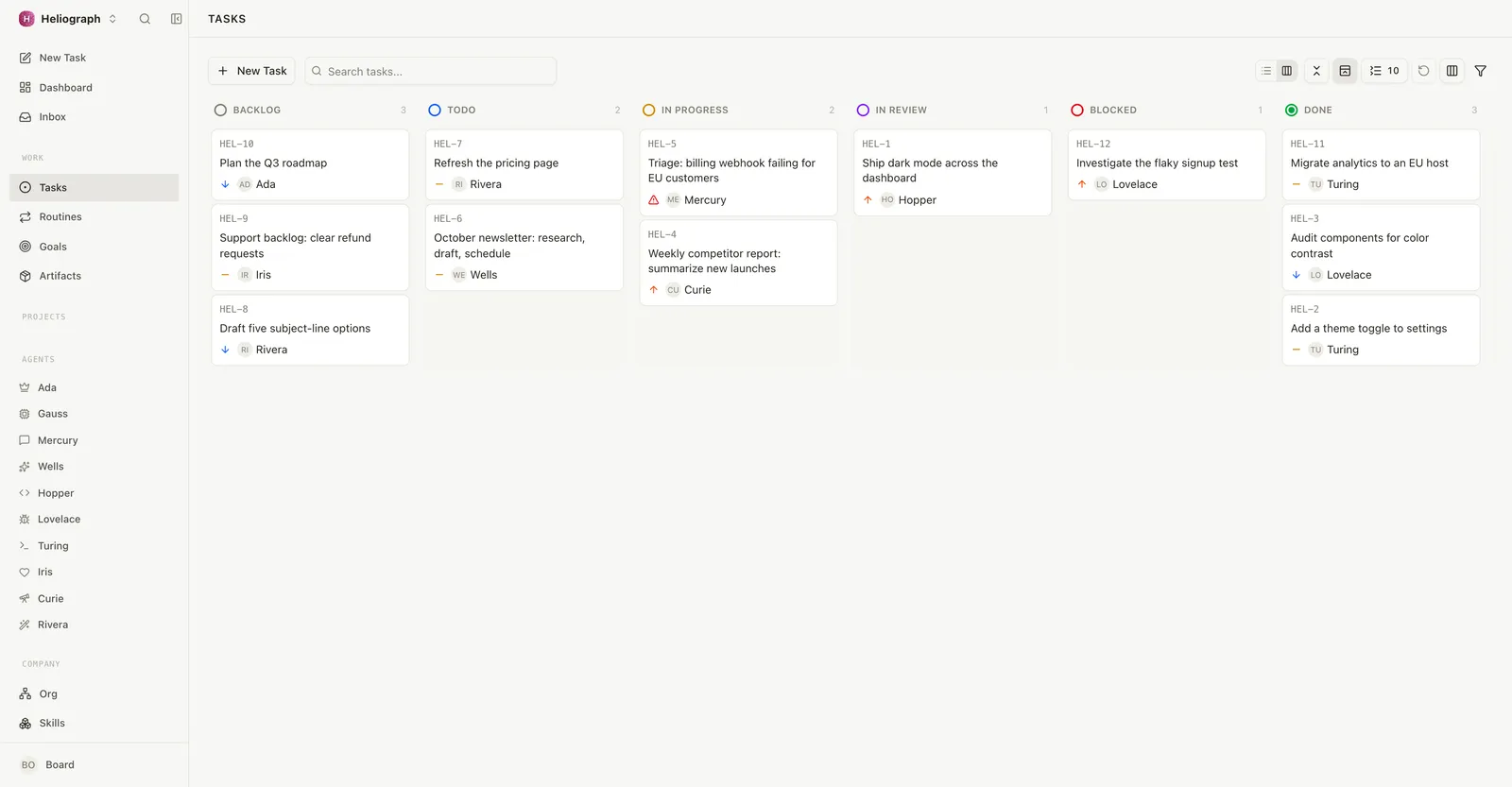Viewport: 1512px width, 787px height.
Task: Open the Wells agent in sidebar
Action: pos(94,467)
